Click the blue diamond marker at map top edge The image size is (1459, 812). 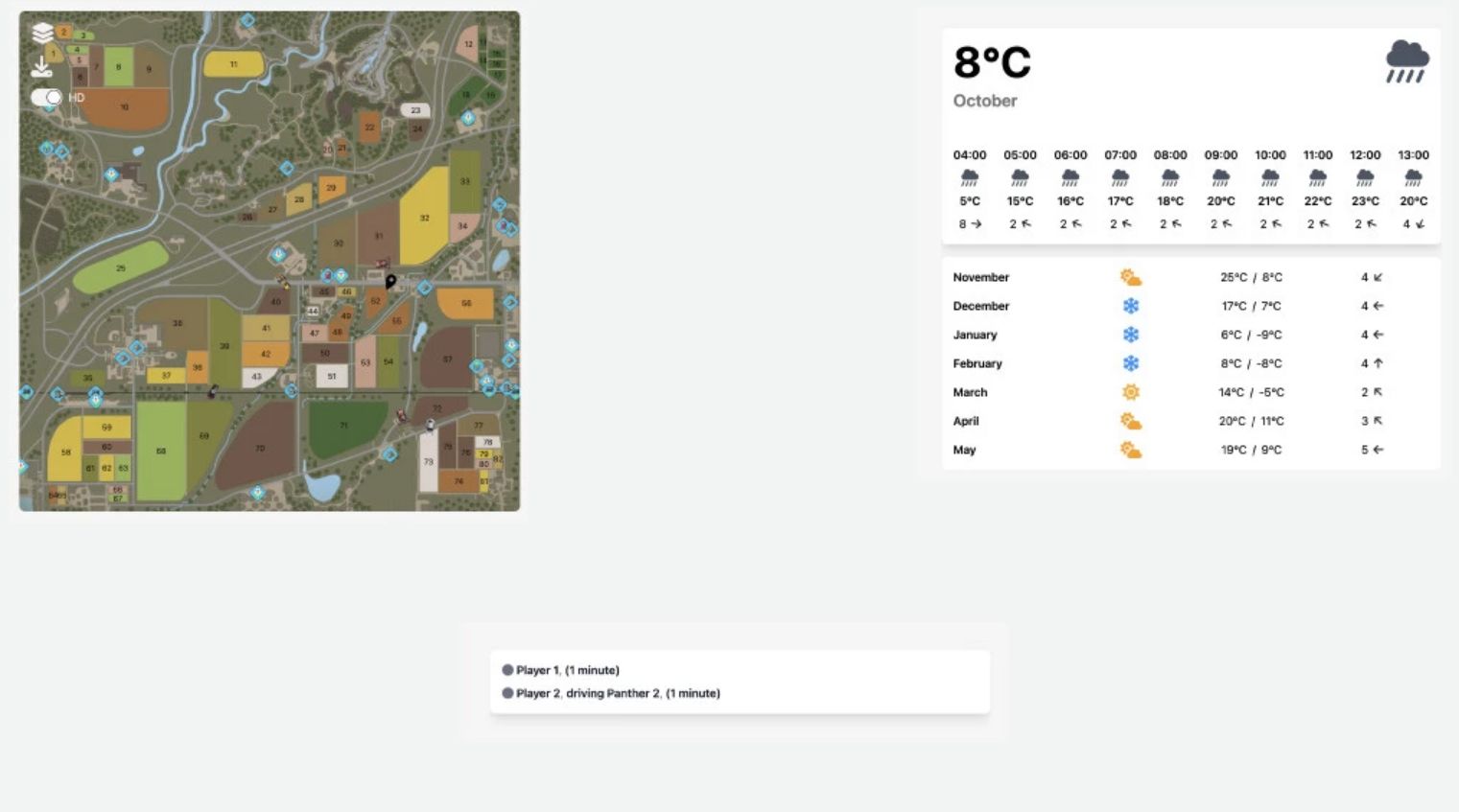(x=247, y=20)
